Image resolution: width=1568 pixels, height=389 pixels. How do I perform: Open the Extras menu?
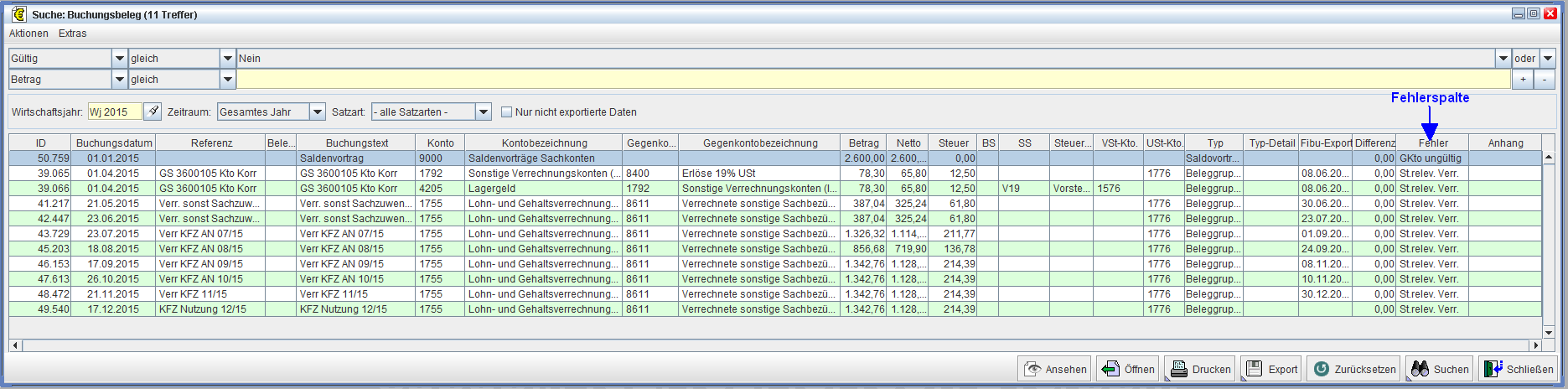tap(72, 34)
